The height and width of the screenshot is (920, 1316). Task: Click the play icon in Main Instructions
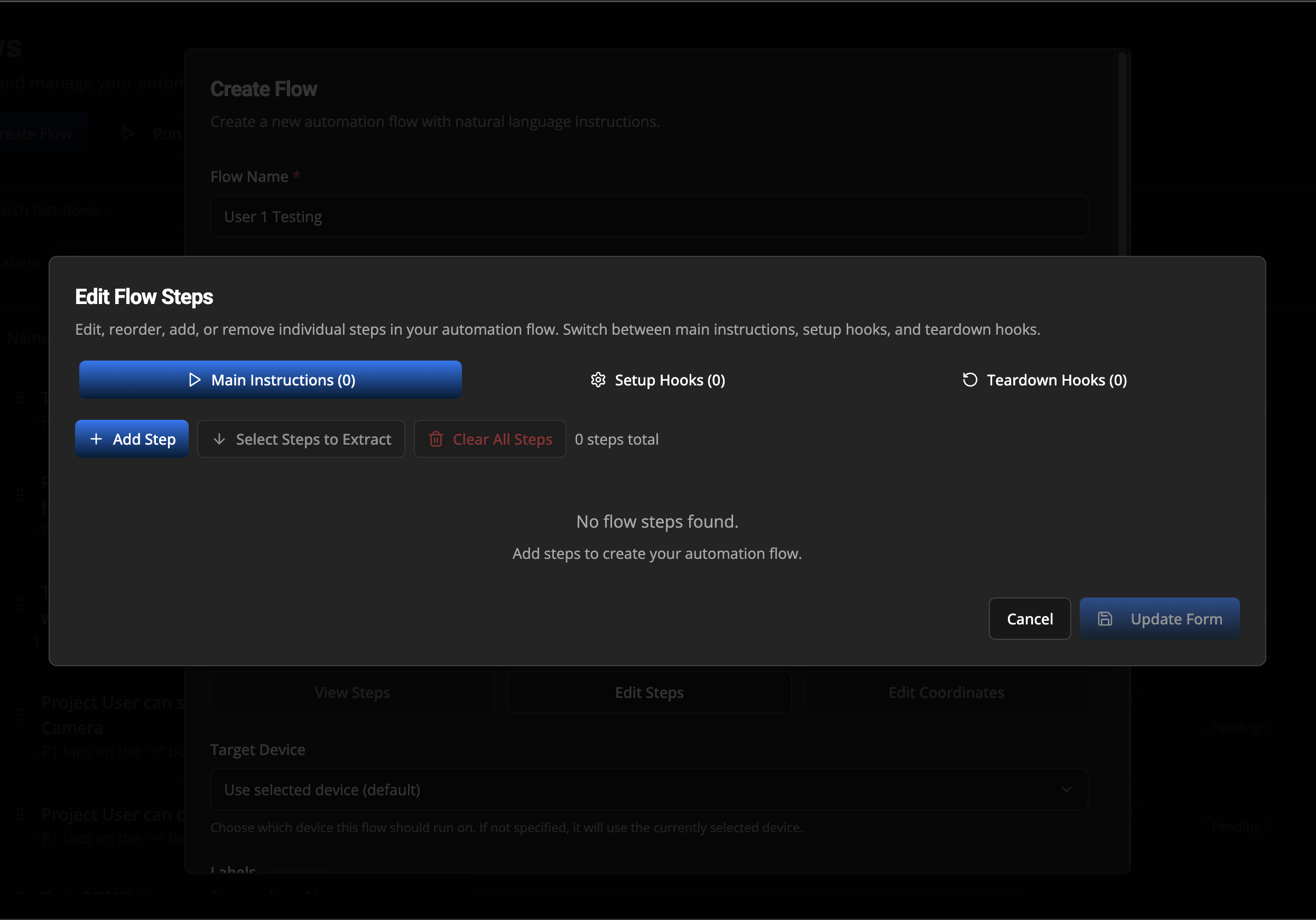coord(195,380)
